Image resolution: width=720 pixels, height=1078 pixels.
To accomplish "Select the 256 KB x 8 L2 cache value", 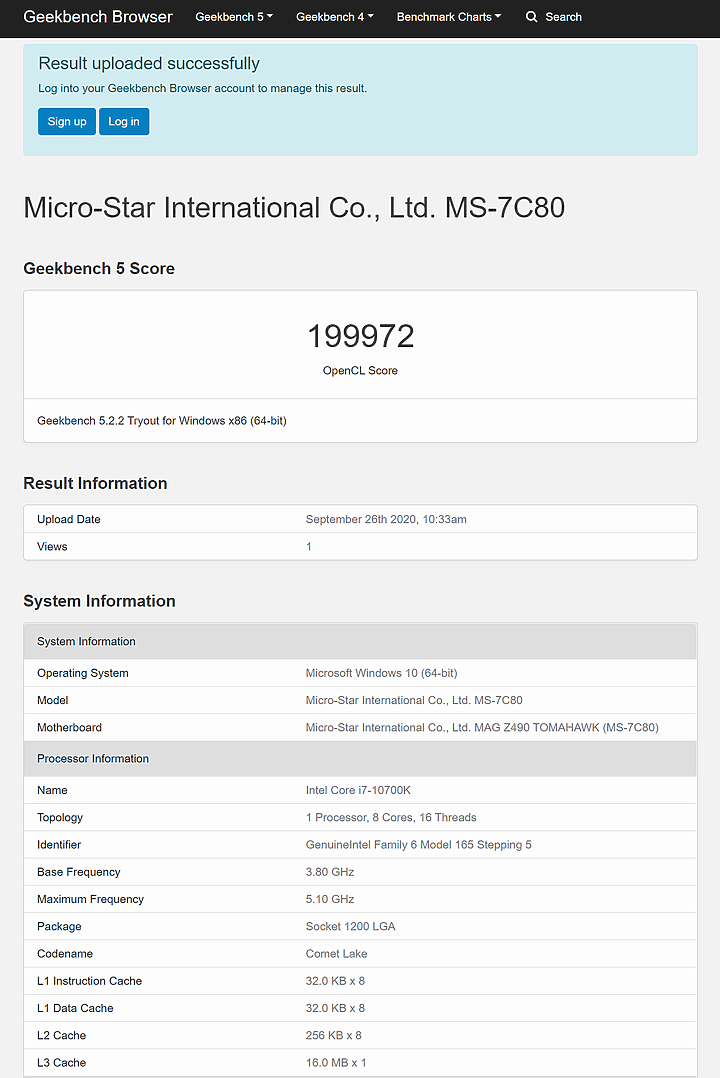I will [x=334, y=1035].
